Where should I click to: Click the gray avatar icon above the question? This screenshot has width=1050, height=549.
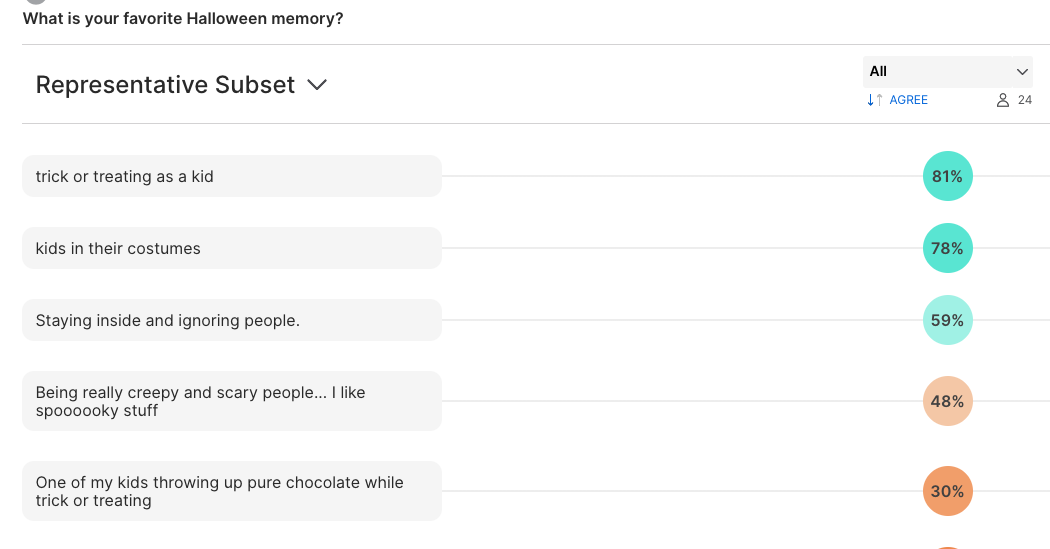pos(36,2)
